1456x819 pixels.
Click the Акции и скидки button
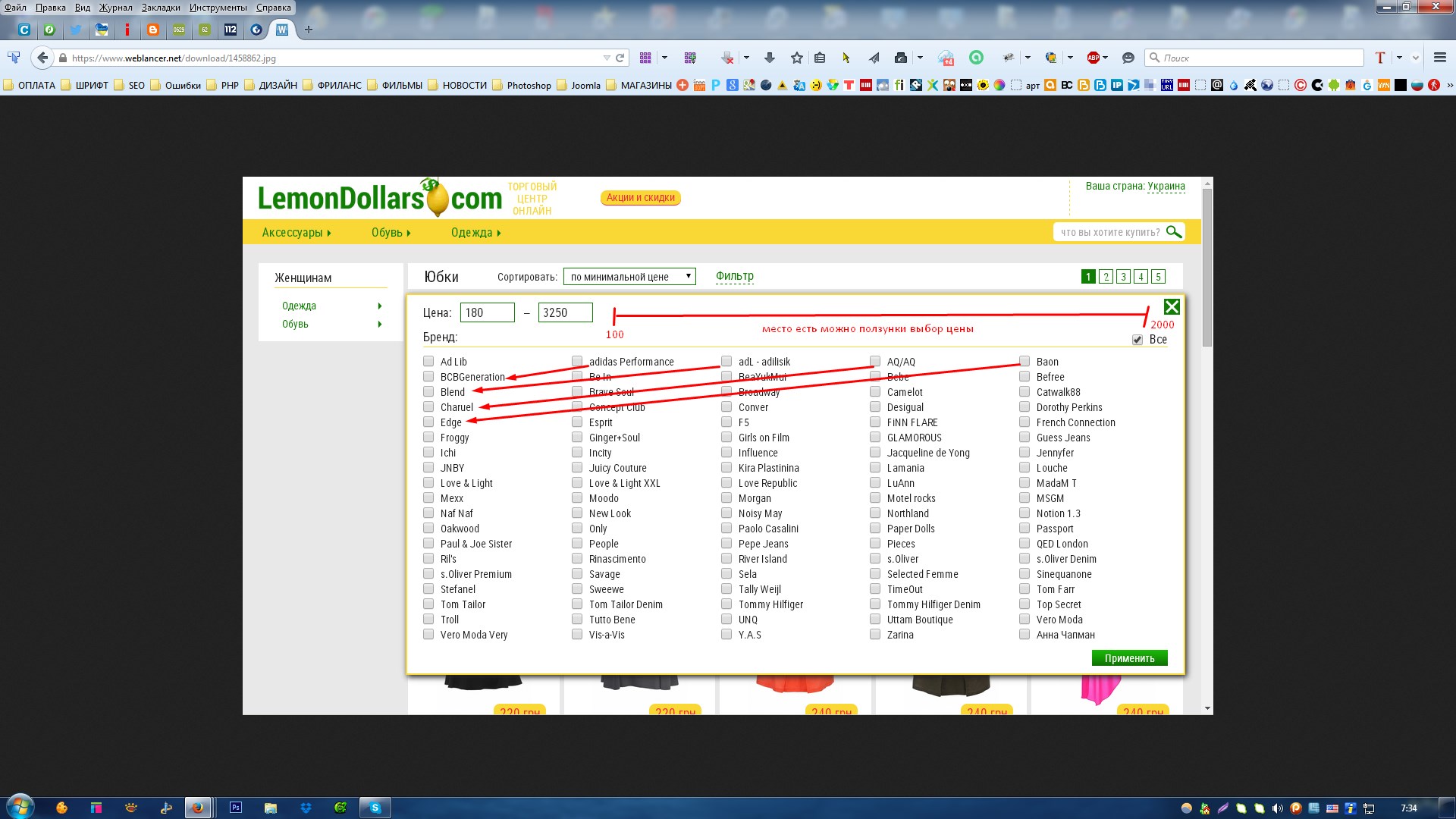coord(640,198)
